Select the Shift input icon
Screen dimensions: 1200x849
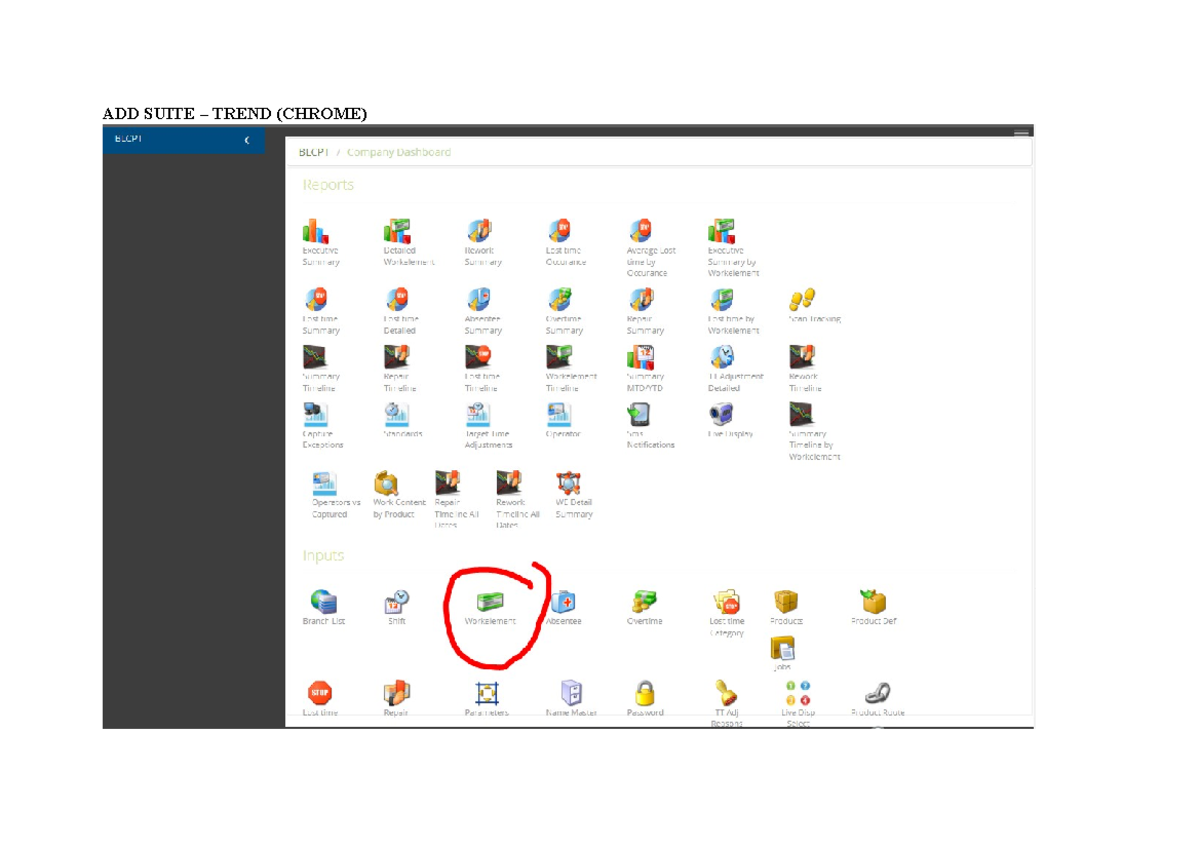pyautogui.click(x=397, y=603)
